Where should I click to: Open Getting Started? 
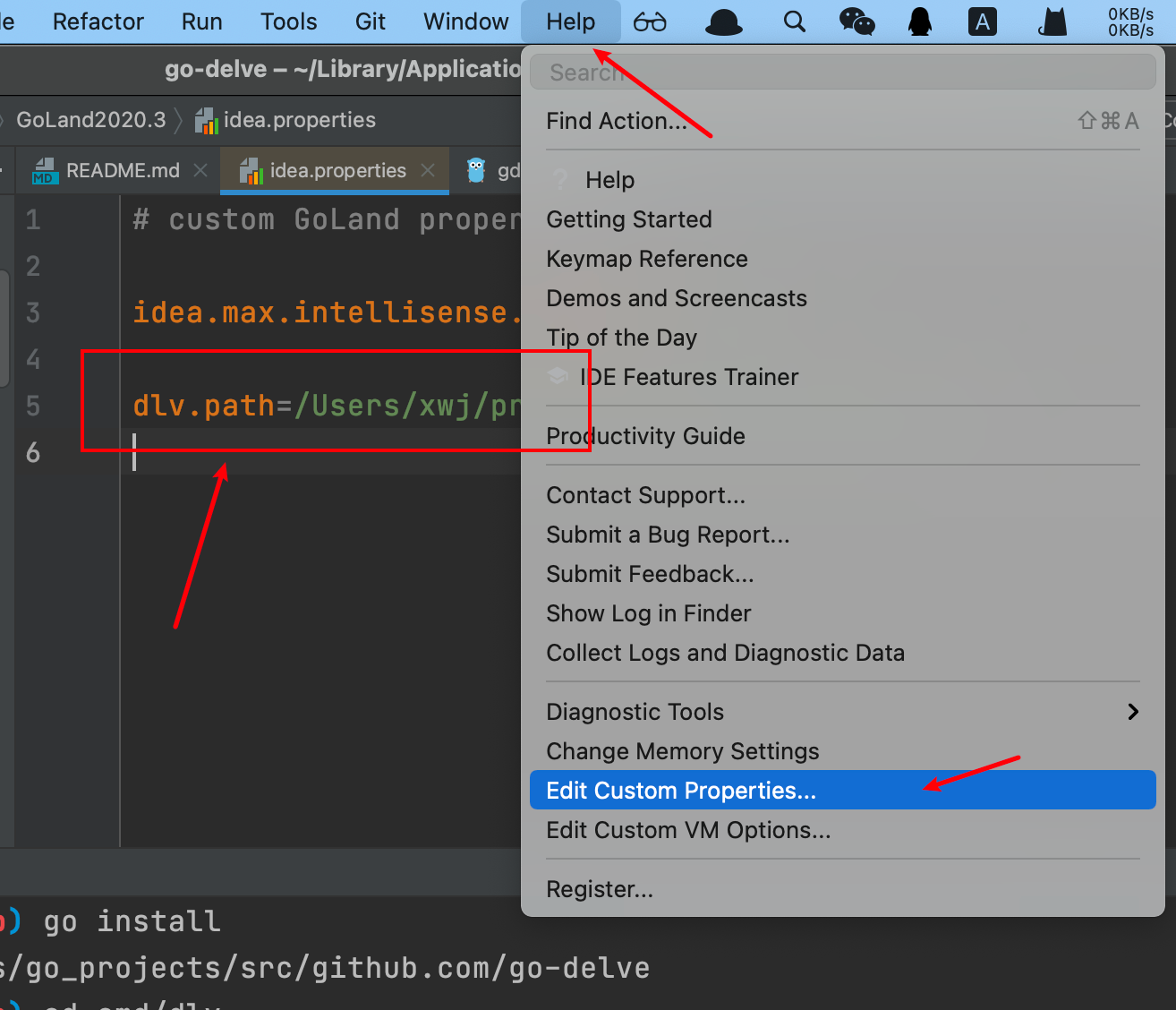842,218
